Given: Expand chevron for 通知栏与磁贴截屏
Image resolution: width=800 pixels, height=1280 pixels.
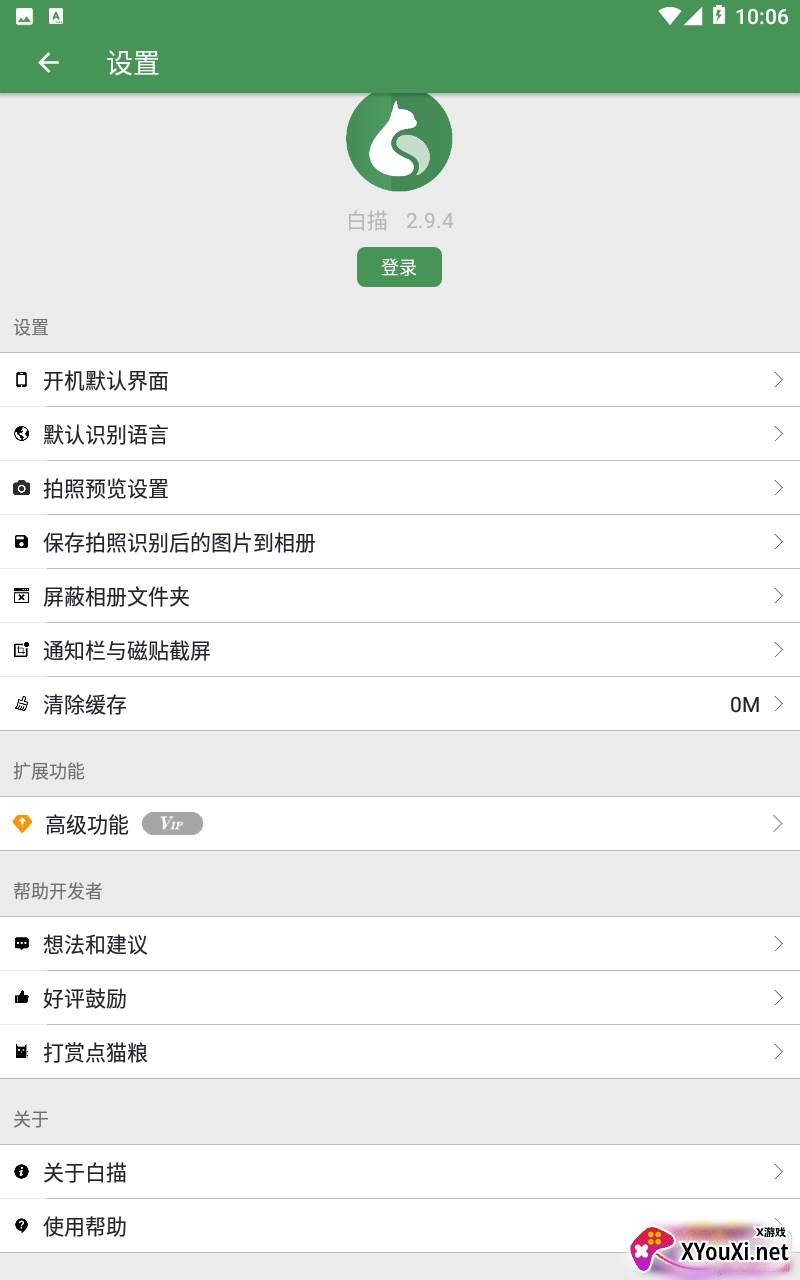Looking at the screenshot, I should [777, 650].
